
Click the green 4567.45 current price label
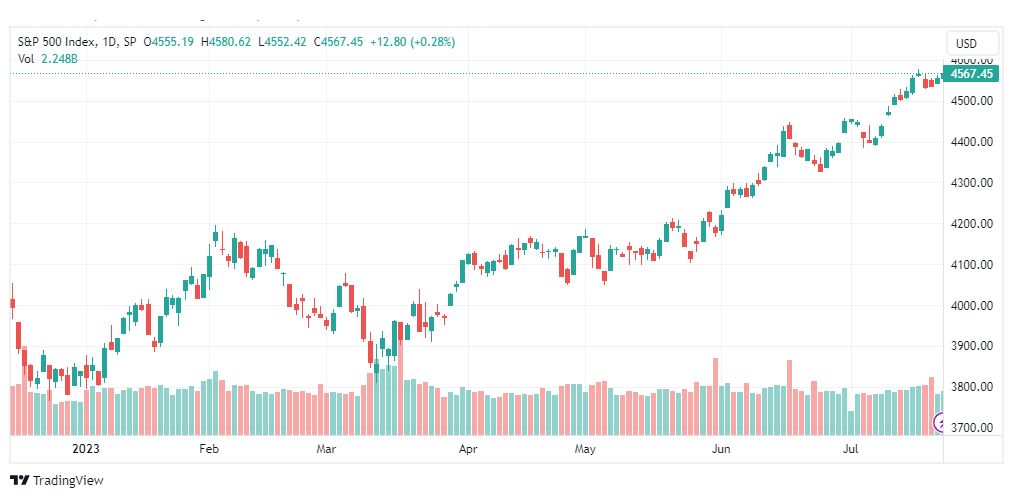coord(971,74)
